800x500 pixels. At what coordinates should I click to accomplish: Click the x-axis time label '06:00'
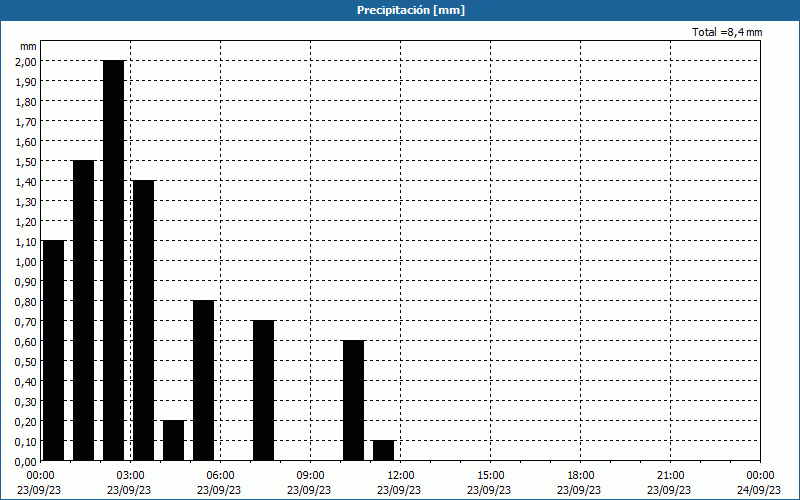220,476
